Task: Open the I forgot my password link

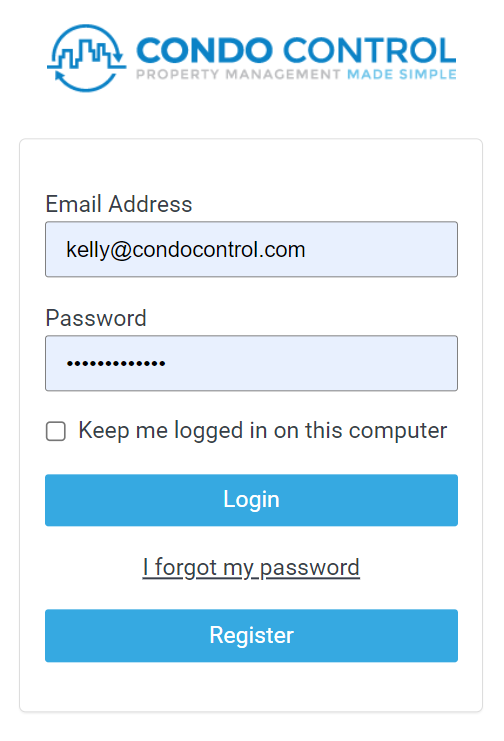Action: (251, 568)
